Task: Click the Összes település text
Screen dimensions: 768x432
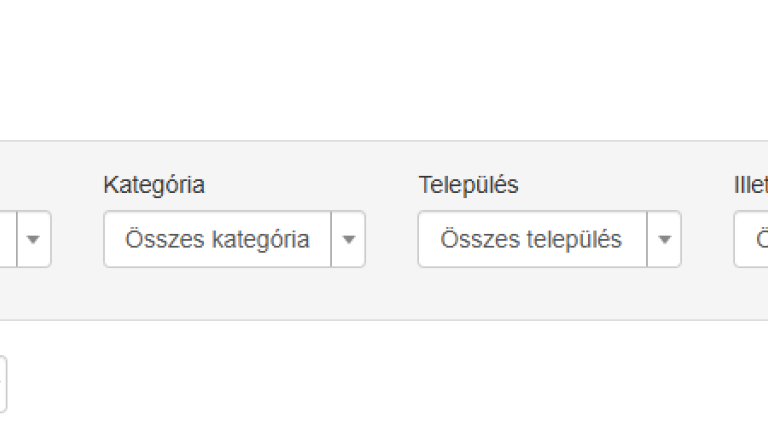Action: coord(531,240)
